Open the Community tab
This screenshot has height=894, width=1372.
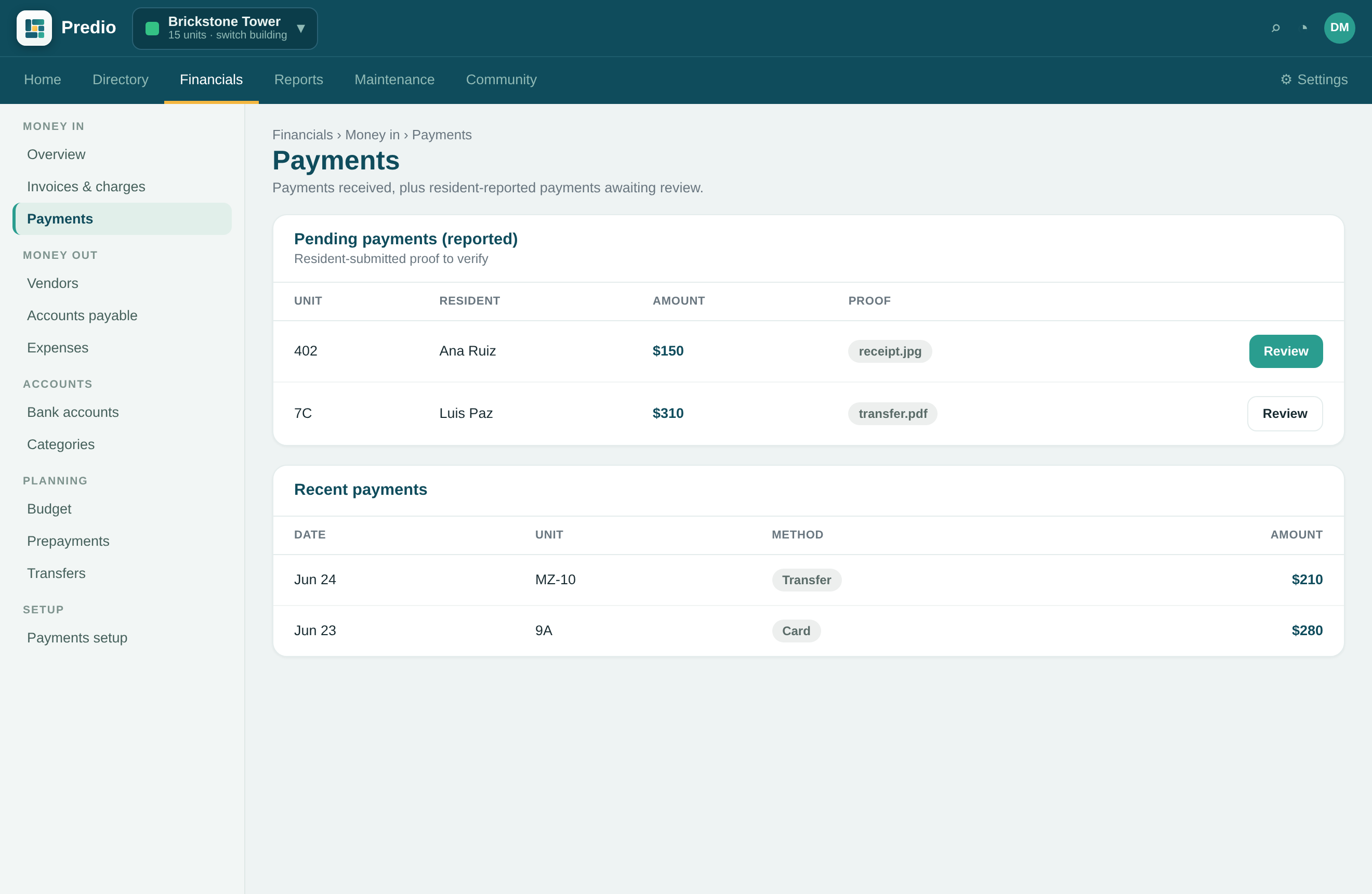coord(501,80)
